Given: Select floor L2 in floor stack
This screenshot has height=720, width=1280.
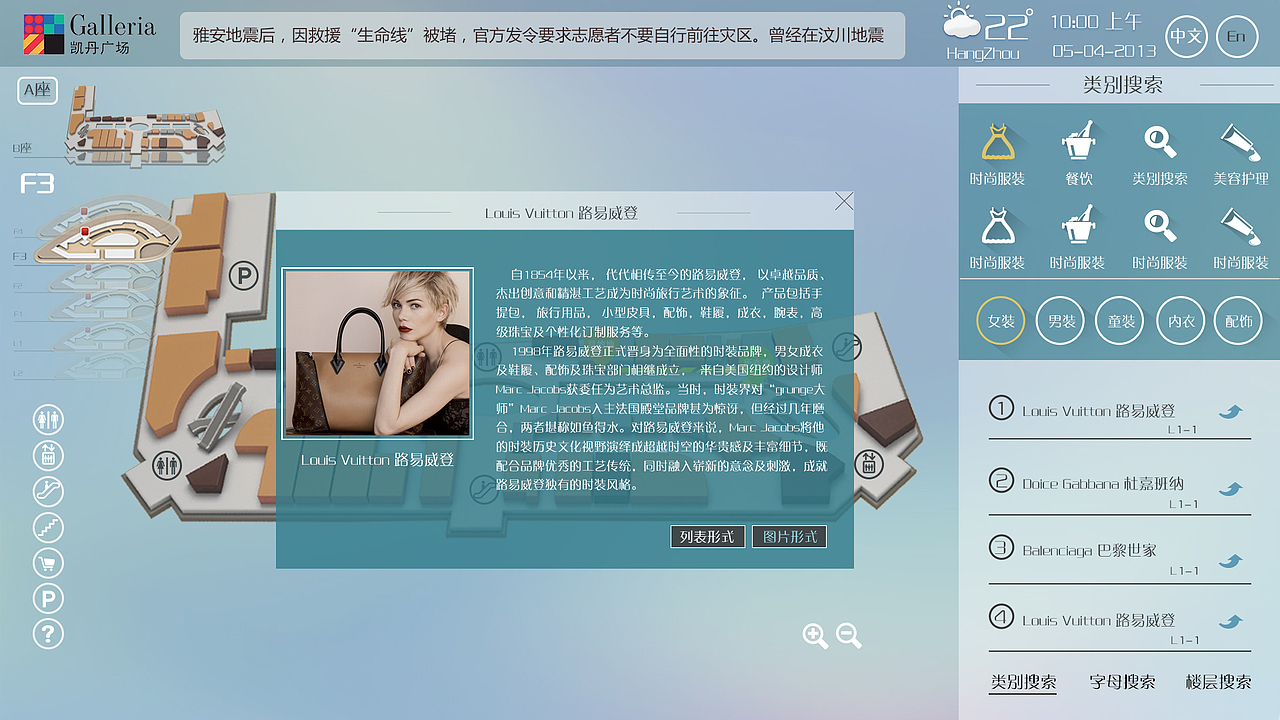Looking at the screenshot, I should [x=18, y=373].
